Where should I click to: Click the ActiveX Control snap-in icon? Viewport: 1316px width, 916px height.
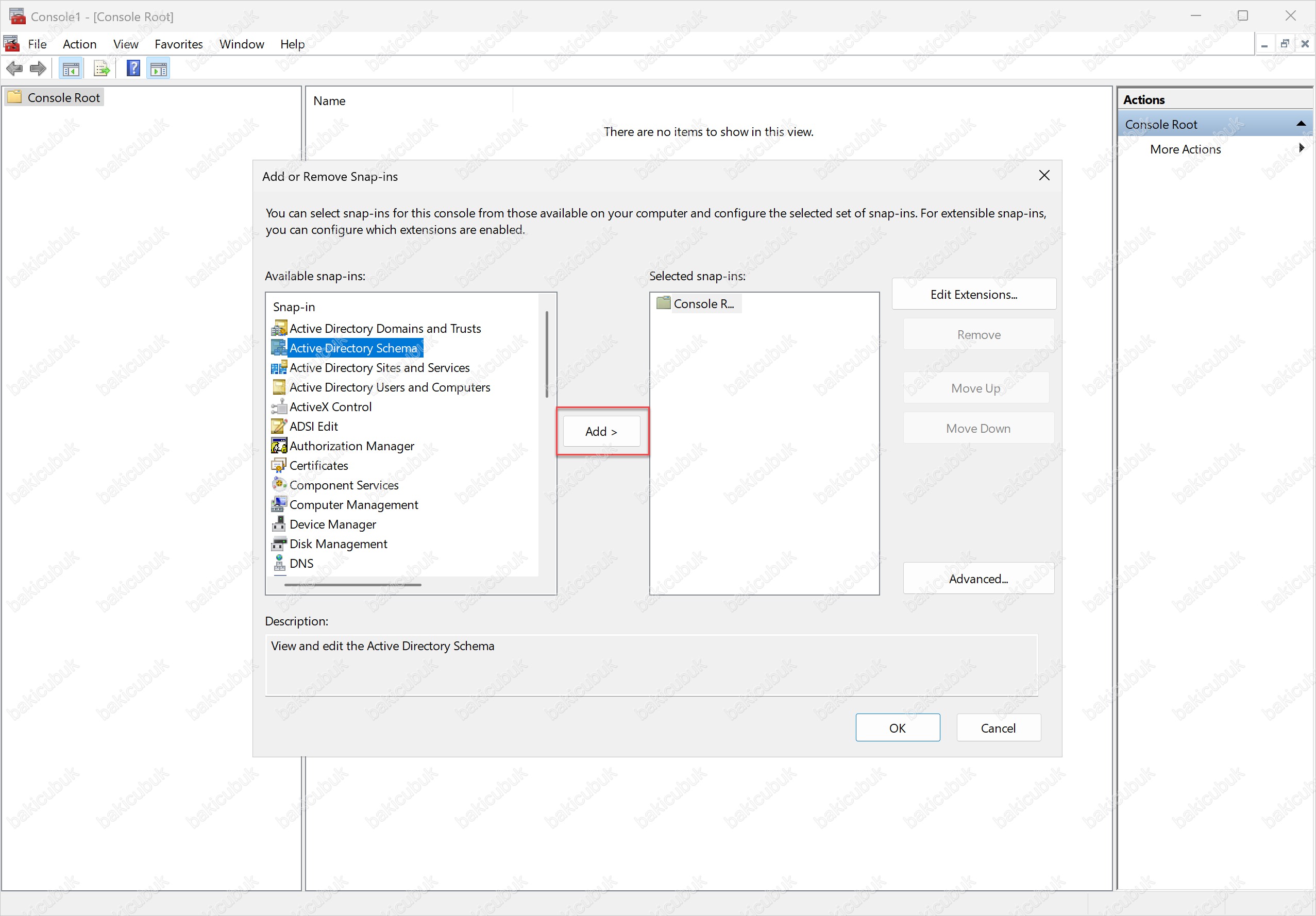(279, 407)
